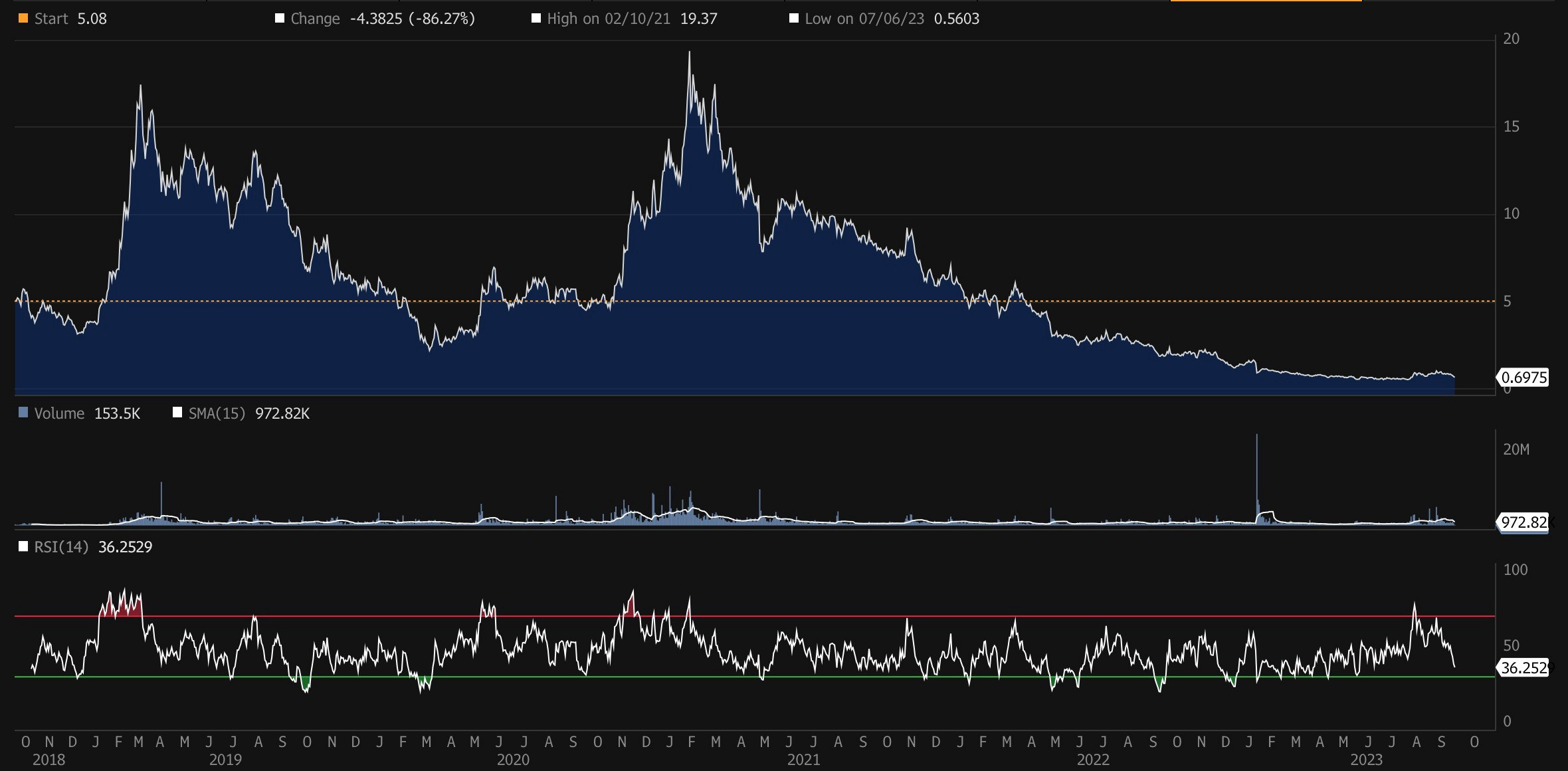This screenshot has height=771, width=1568.
Task: Click the white Change legend square
Action: click(280, 19)
